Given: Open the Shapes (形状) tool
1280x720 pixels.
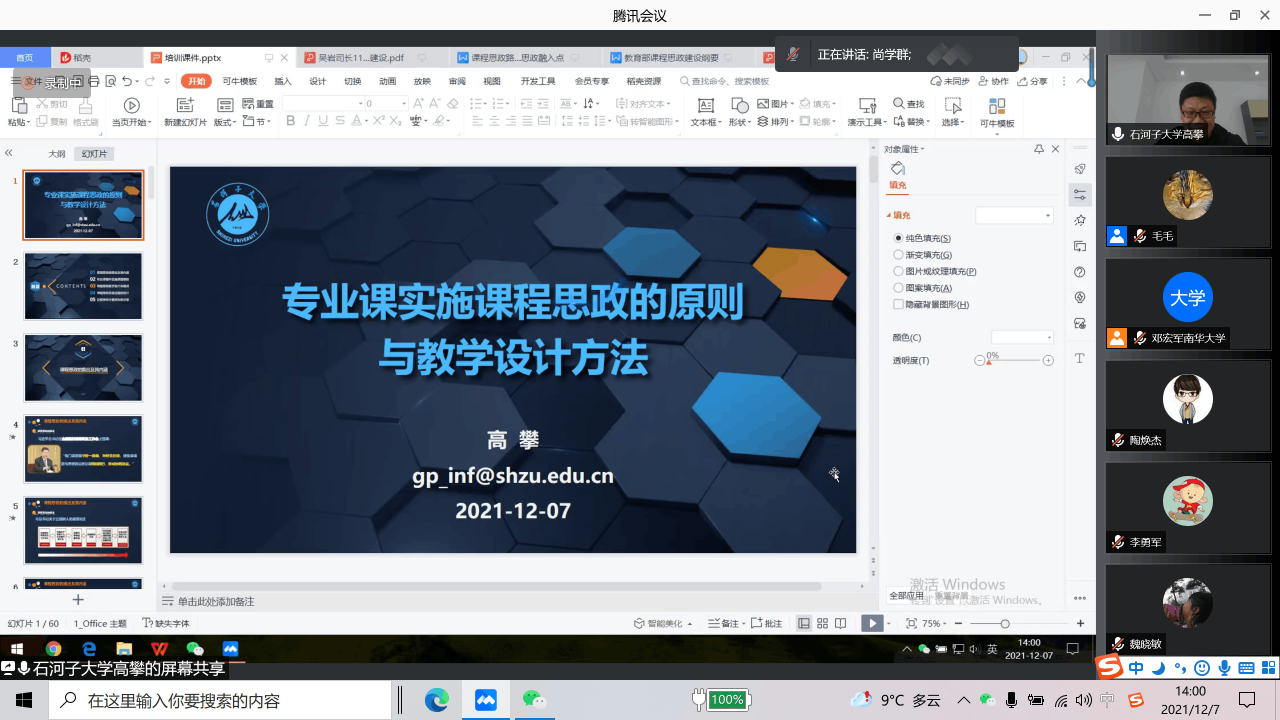Looking at the screenshot, I should click(x=739, y=106).
